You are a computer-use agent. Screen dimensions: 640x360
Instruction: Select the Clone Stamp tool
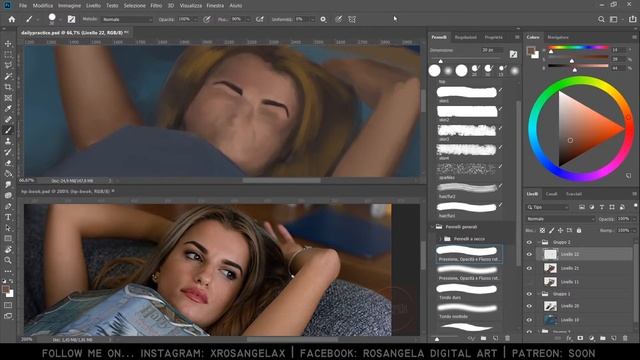click(8, 141)
